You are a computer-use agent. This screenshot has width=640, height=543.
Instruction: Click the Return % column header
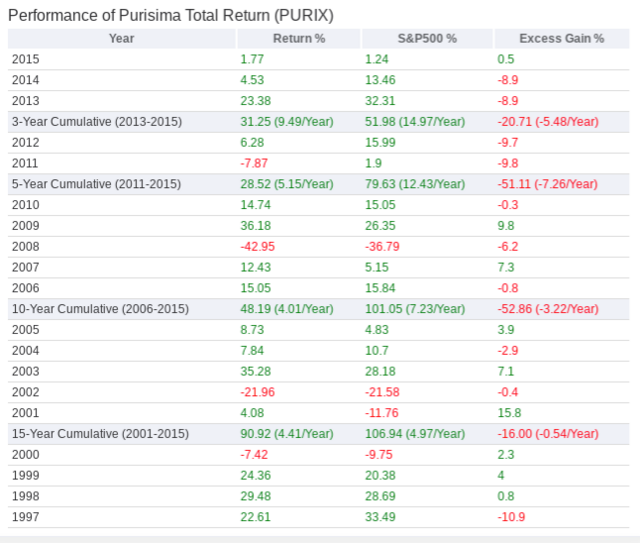click(x=299, y=38)
